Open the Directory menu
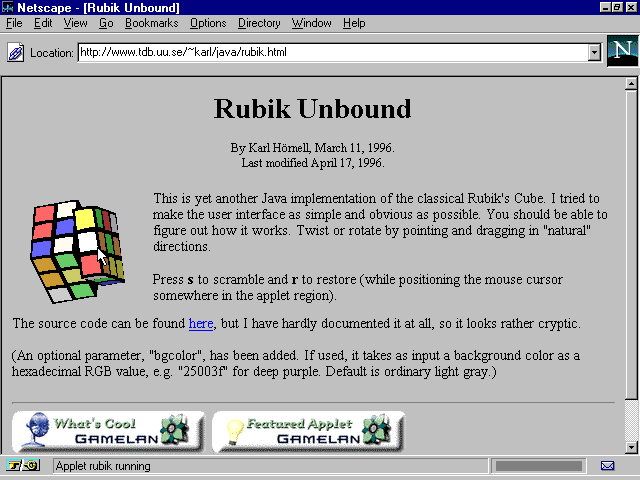640x480 pixels. tap(259, 23)
